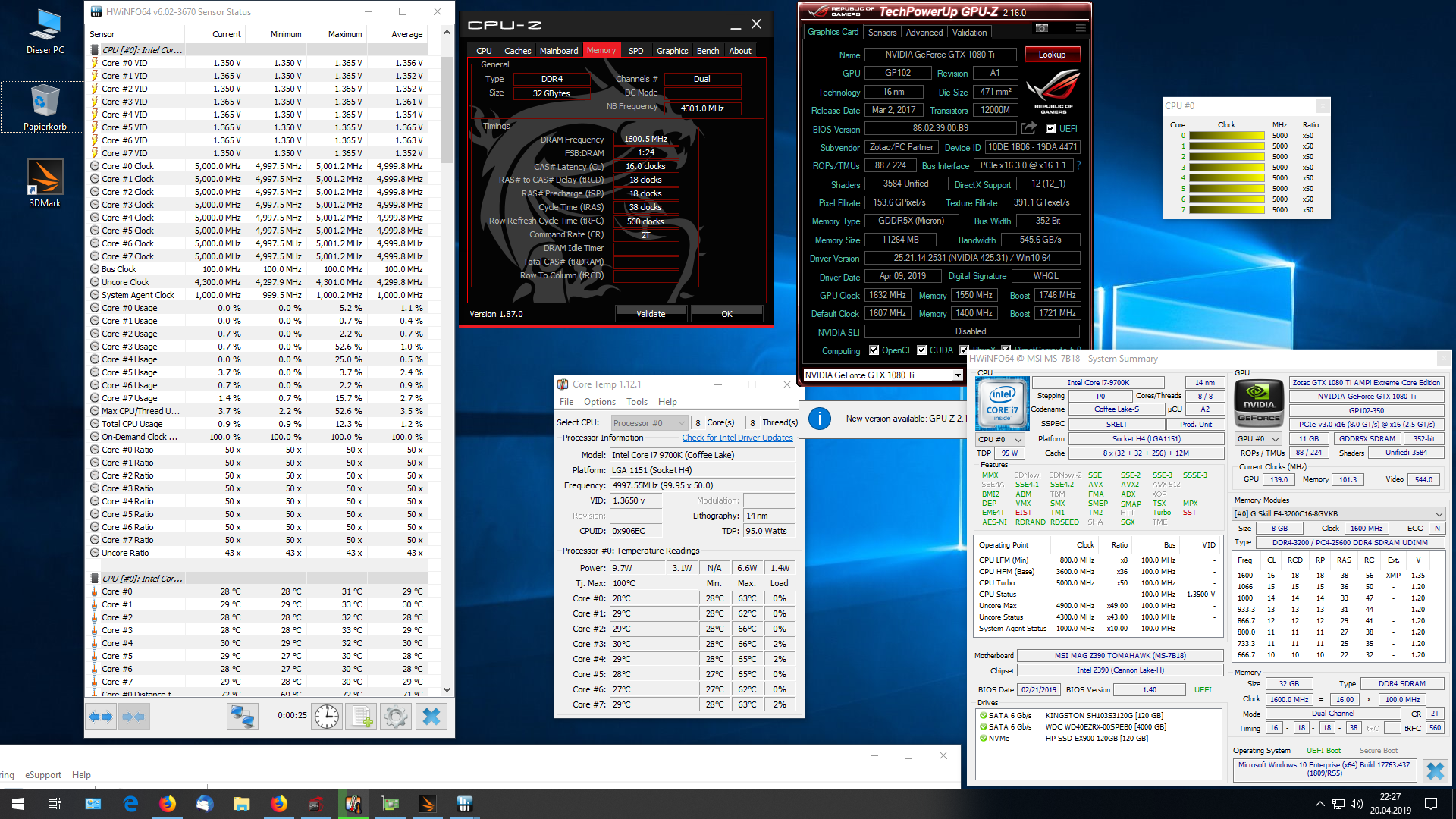Click the BIOS share/export arrow in GPU-Z
The width and height of the screenshot is (1456, 819).
[x=1028, y=128]
